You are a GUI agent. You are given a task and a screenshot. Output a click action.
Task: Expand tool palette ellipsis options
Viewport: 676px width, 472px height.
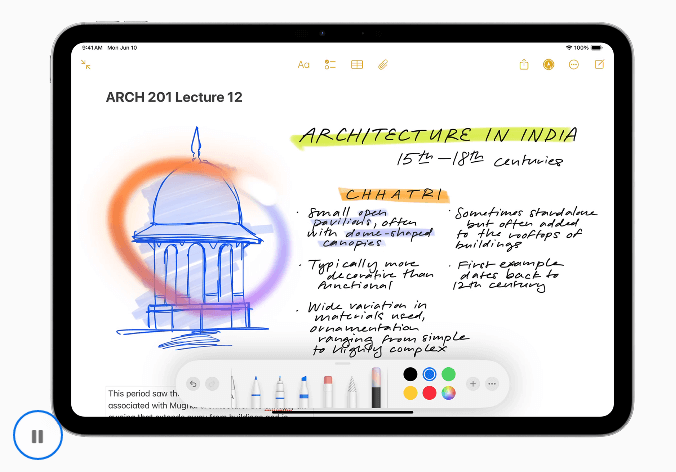(492, 383)
